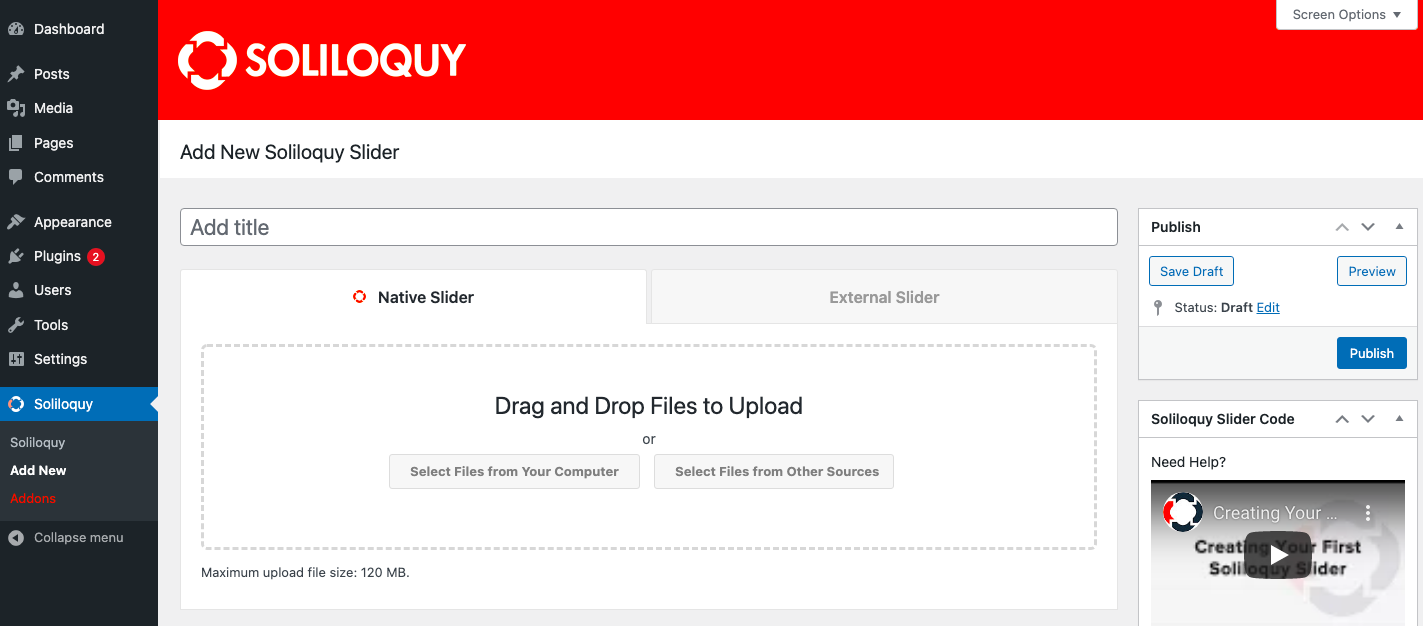Viewport: 1423px width, 626px height.
Task: Click the Edit status link
Action: pos(1268,308)
